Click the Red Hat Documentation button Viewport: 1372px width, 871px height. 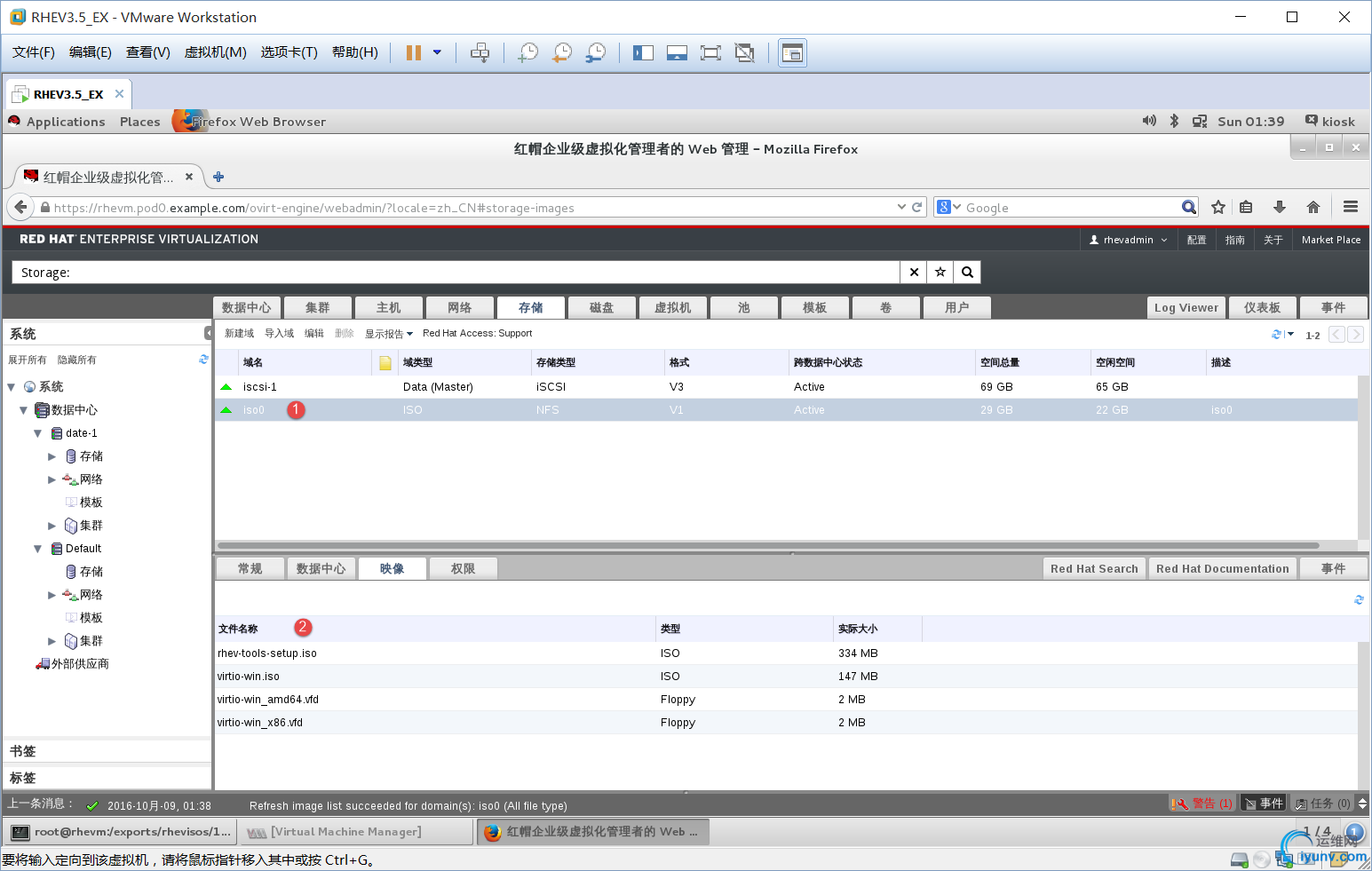click(1223, 568)
